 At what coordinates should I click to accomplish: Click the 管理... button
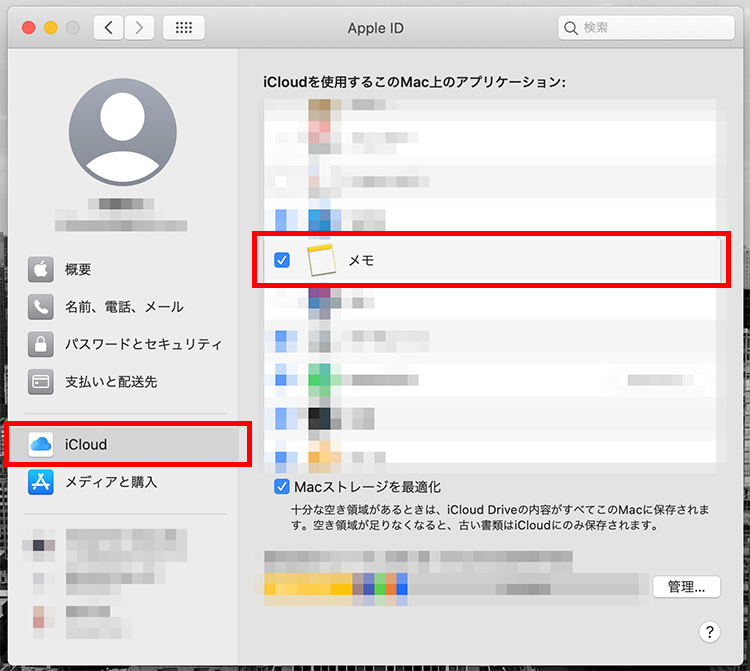click(x=686, y=586)
